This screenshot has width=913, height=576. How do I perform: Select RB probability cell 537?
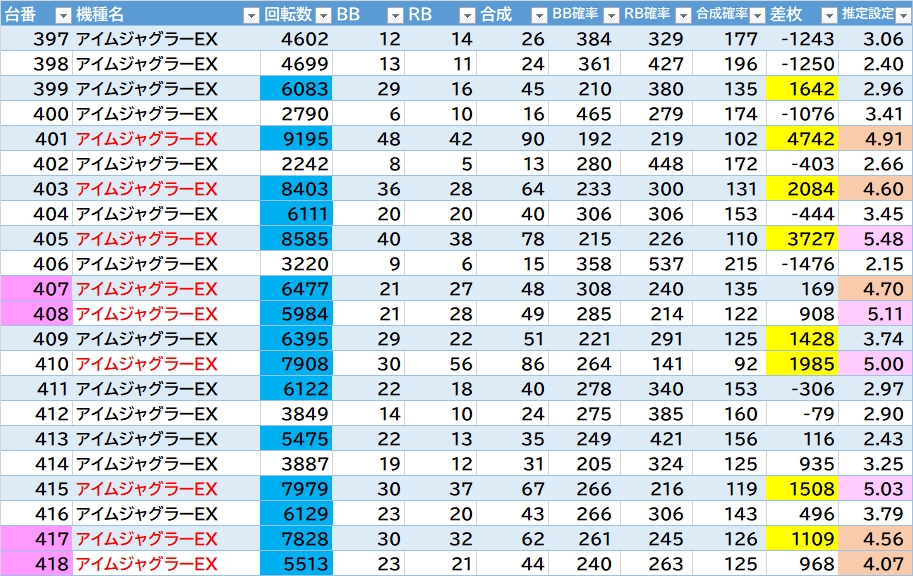coord(656,263)
